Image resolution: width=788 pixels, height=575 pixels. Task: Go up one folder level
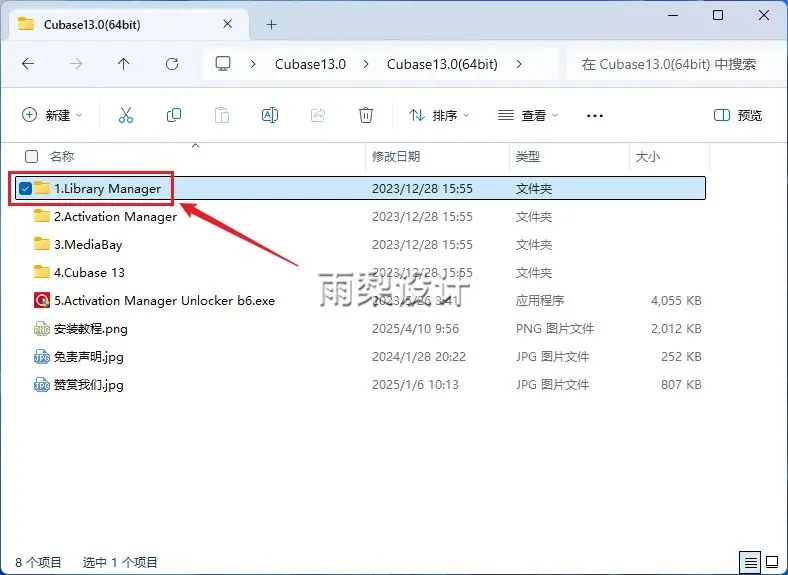[124, 64]
